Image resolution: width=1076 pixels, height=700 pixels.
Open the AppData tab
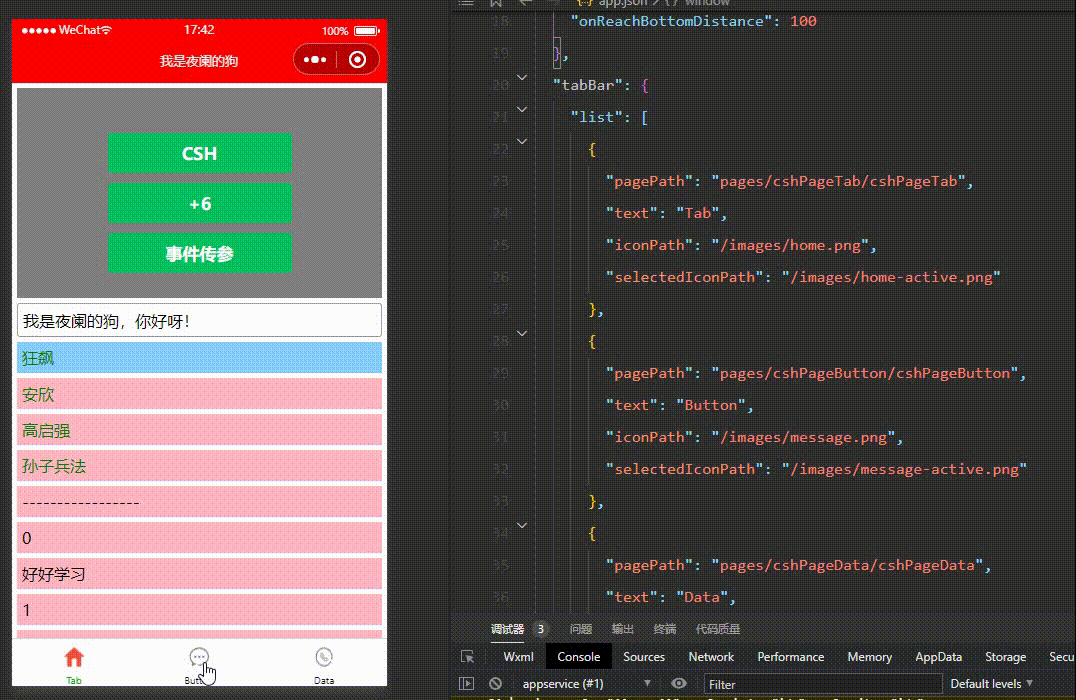938,657
